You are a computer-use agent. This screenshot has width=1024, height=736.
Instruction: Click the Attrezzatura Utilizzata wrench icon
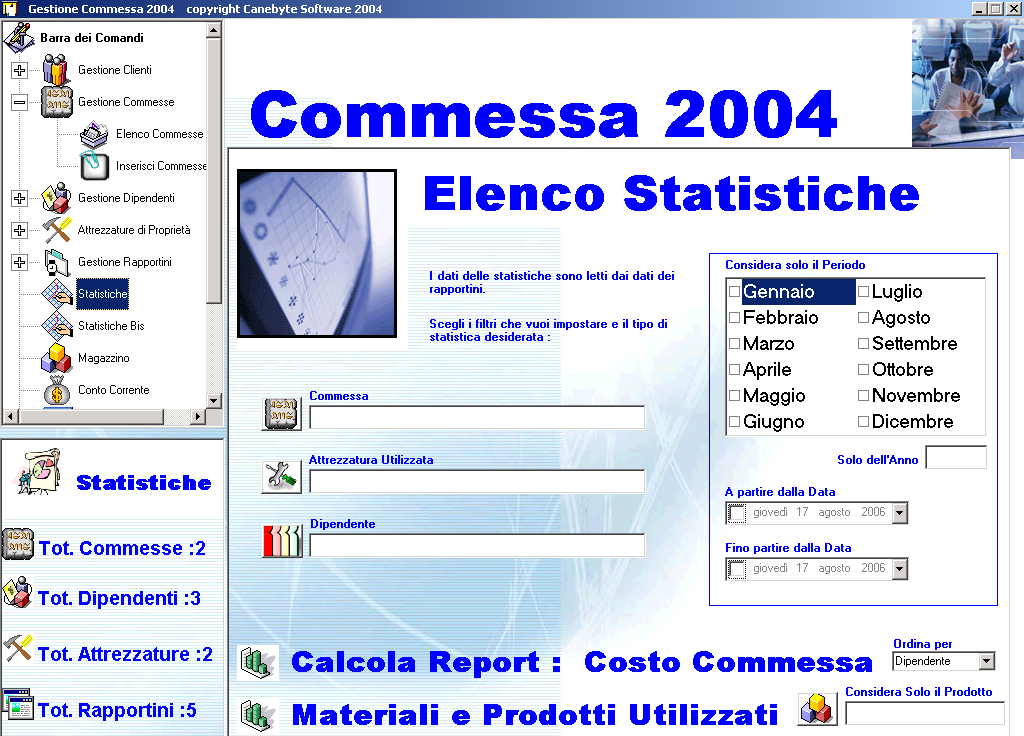click(x=281, y=477)
